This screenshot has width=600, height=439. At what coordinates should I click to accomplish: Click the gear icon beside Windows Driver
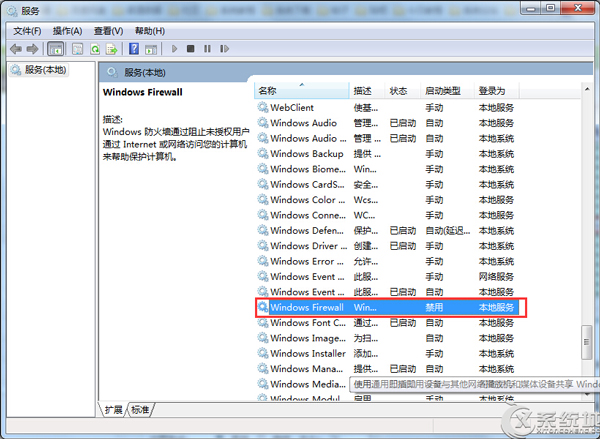pos(262,245)
